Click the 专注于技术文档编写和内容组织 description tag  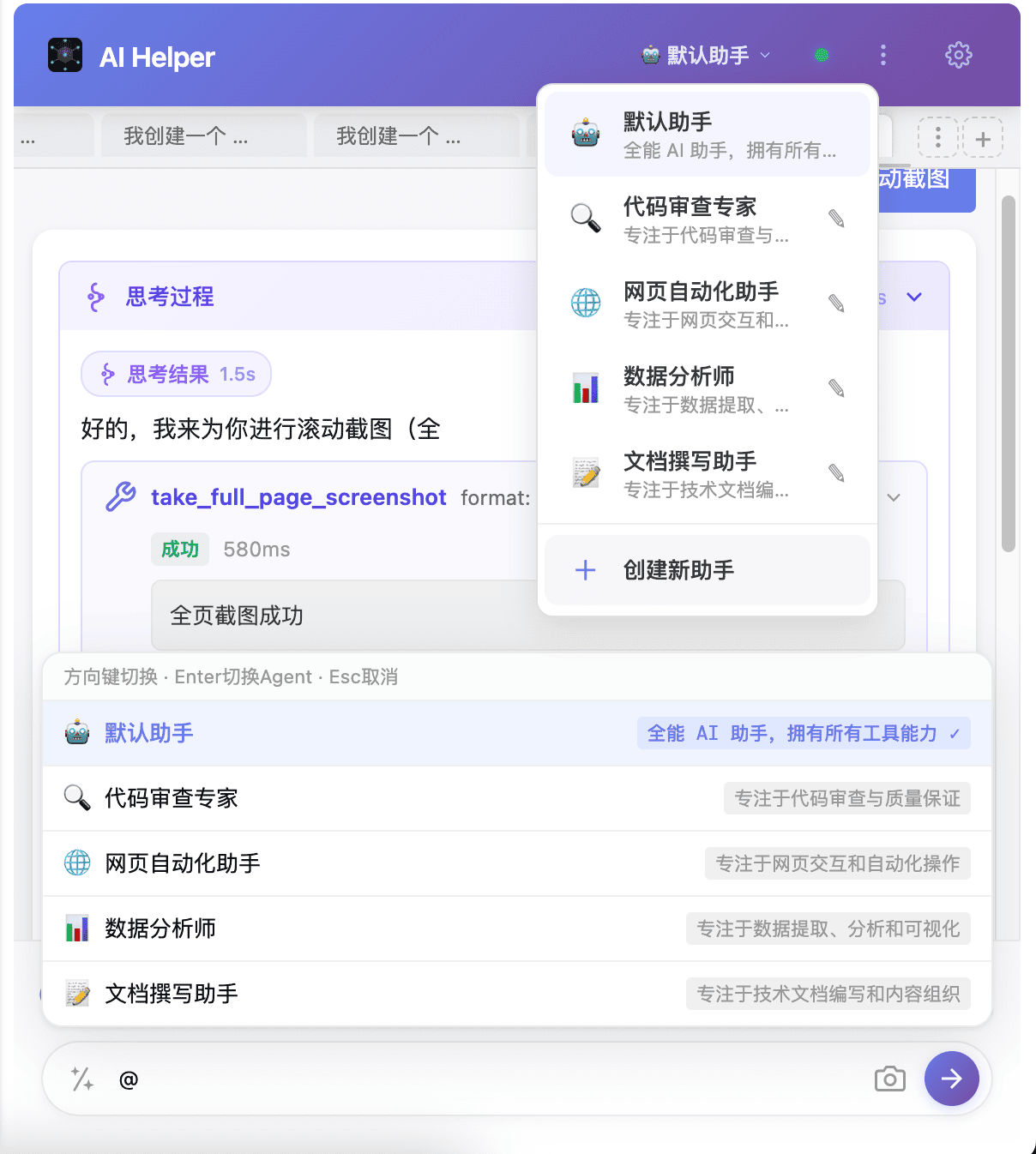[x=828, y=995]
